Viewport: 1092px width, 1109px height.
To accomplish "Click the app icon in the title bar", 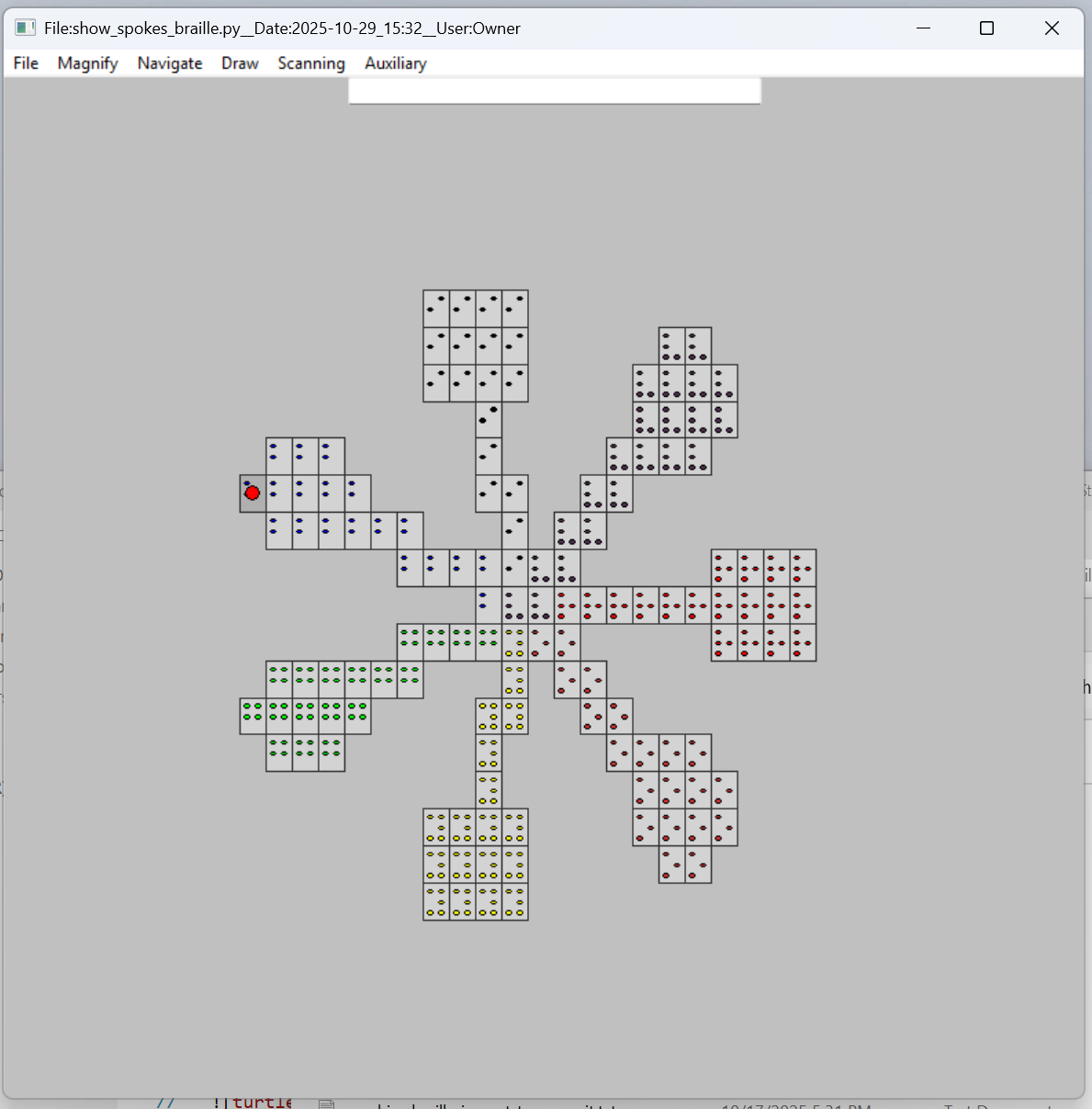I will pos(26,28).
